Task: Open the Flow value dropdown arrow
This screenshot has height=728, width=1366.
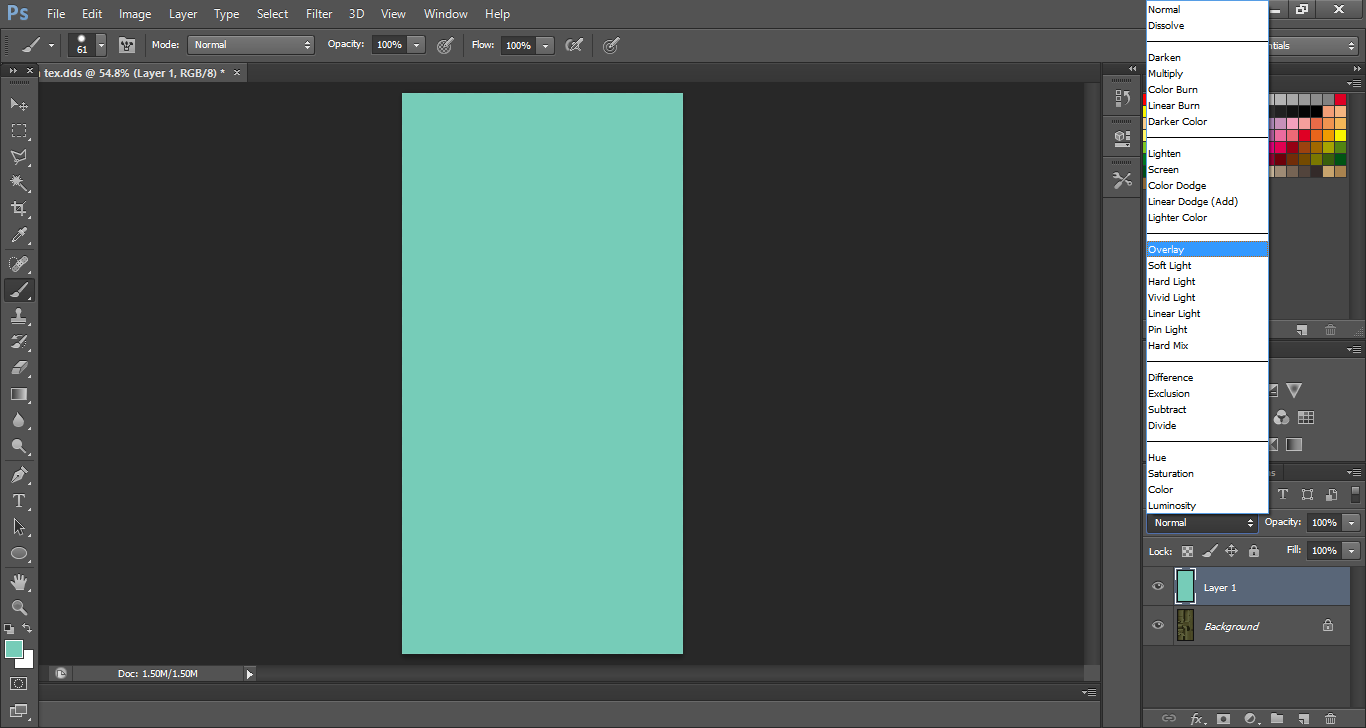Action: [x=545, y=45]
